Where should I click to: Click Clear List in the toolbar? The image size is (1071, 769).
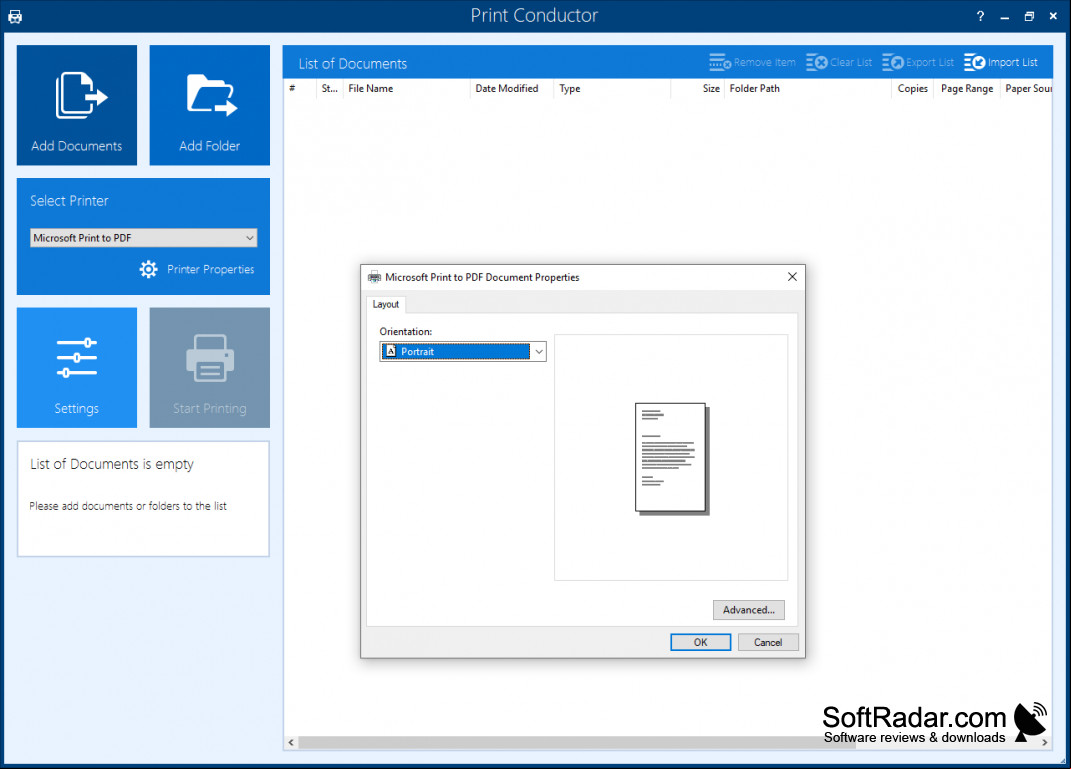[x=839, y=62]
